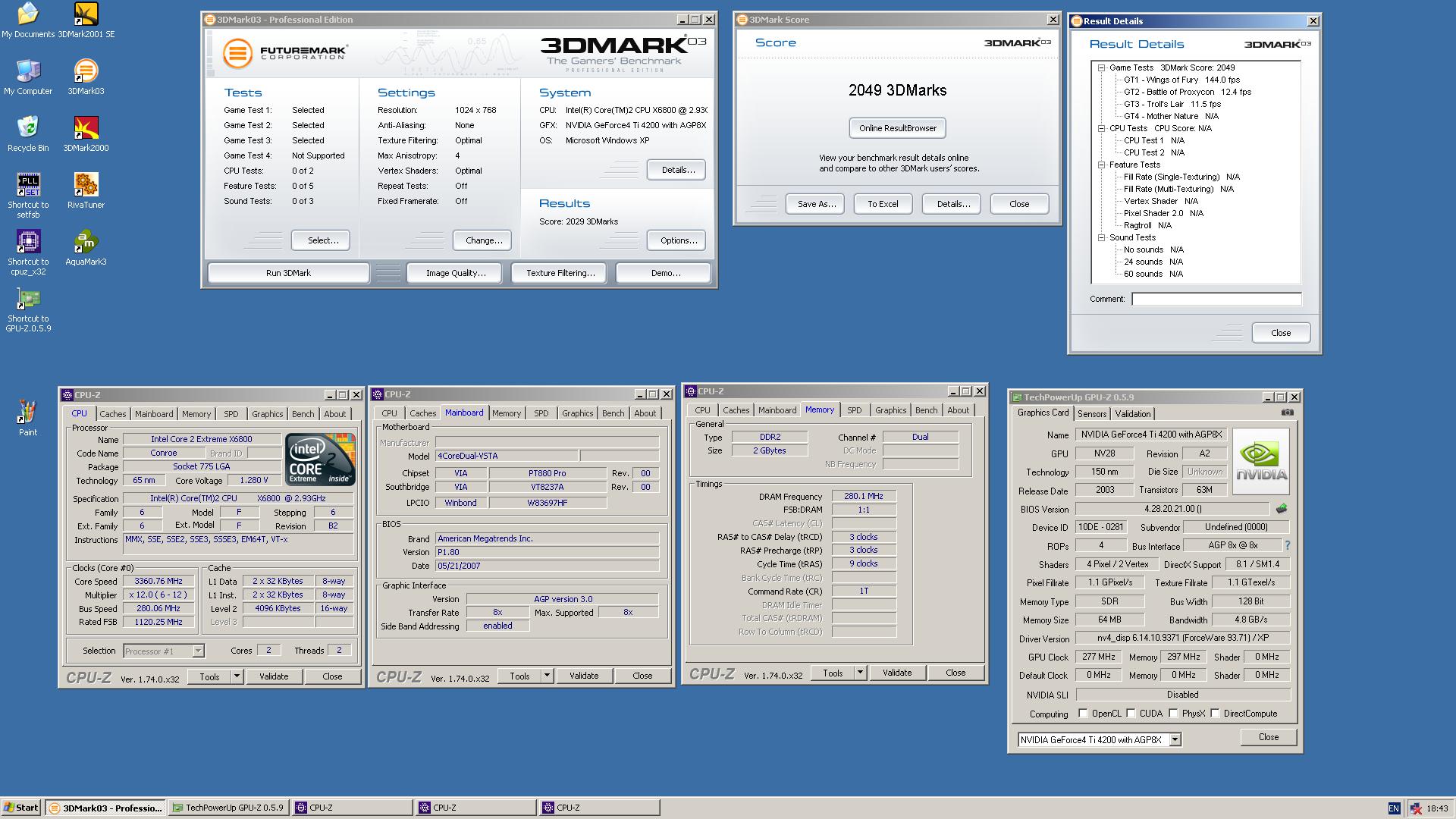Collapse the Sound Tests tree node
The height and width of the screenshot is (819, 1456).
1101,237
